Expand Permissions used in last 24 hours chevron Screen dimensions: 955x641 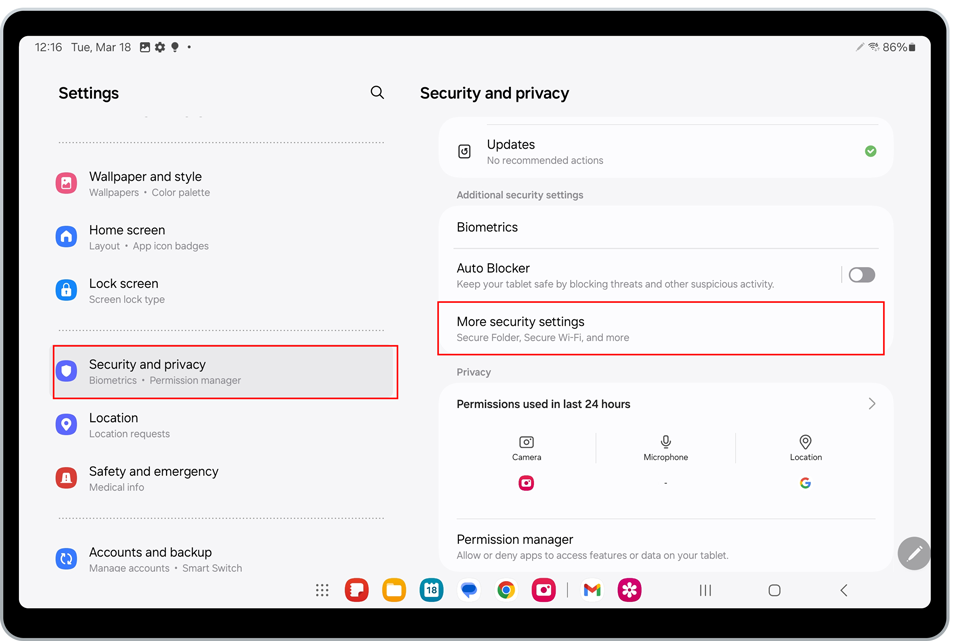point(872,403)
